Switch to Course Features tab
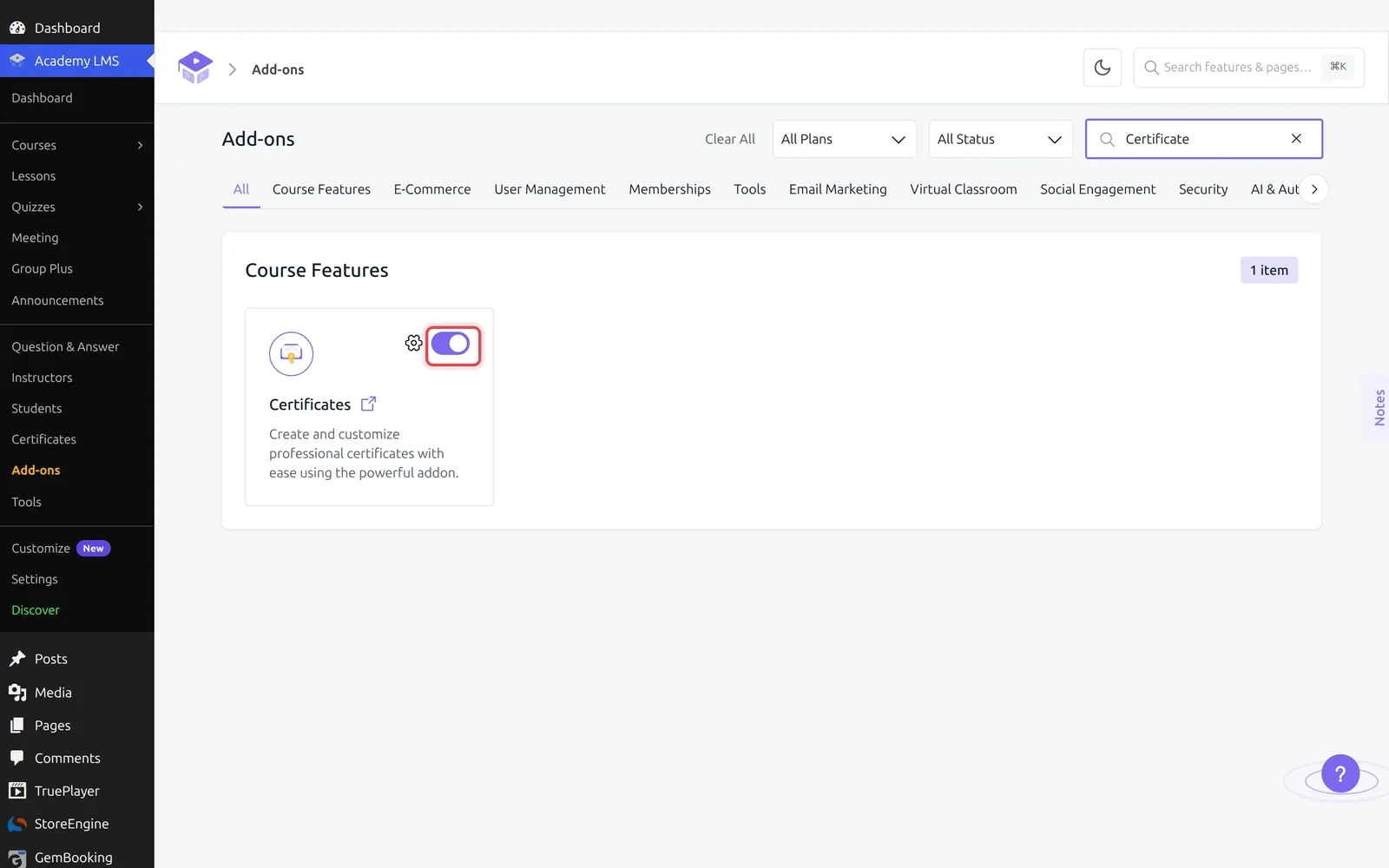The image size is (1389, 868). [321, 189]
